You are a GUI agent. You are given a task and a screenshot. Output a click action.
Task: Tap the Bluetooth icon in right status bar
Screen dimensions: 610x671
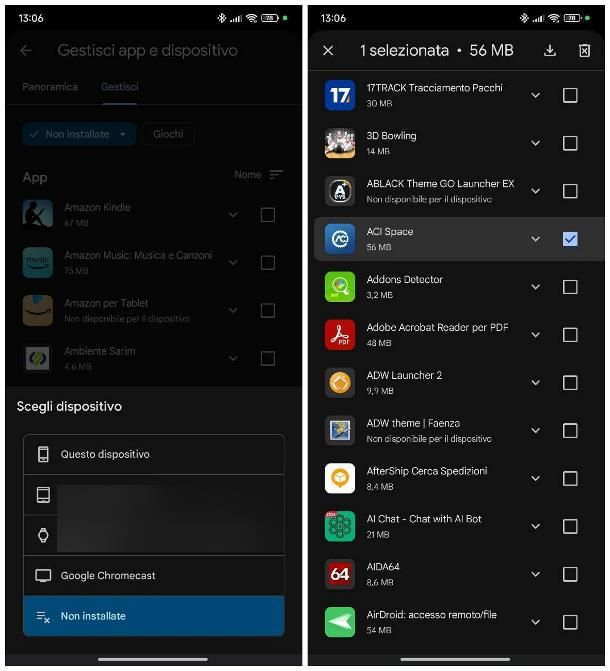click(524, 18)
